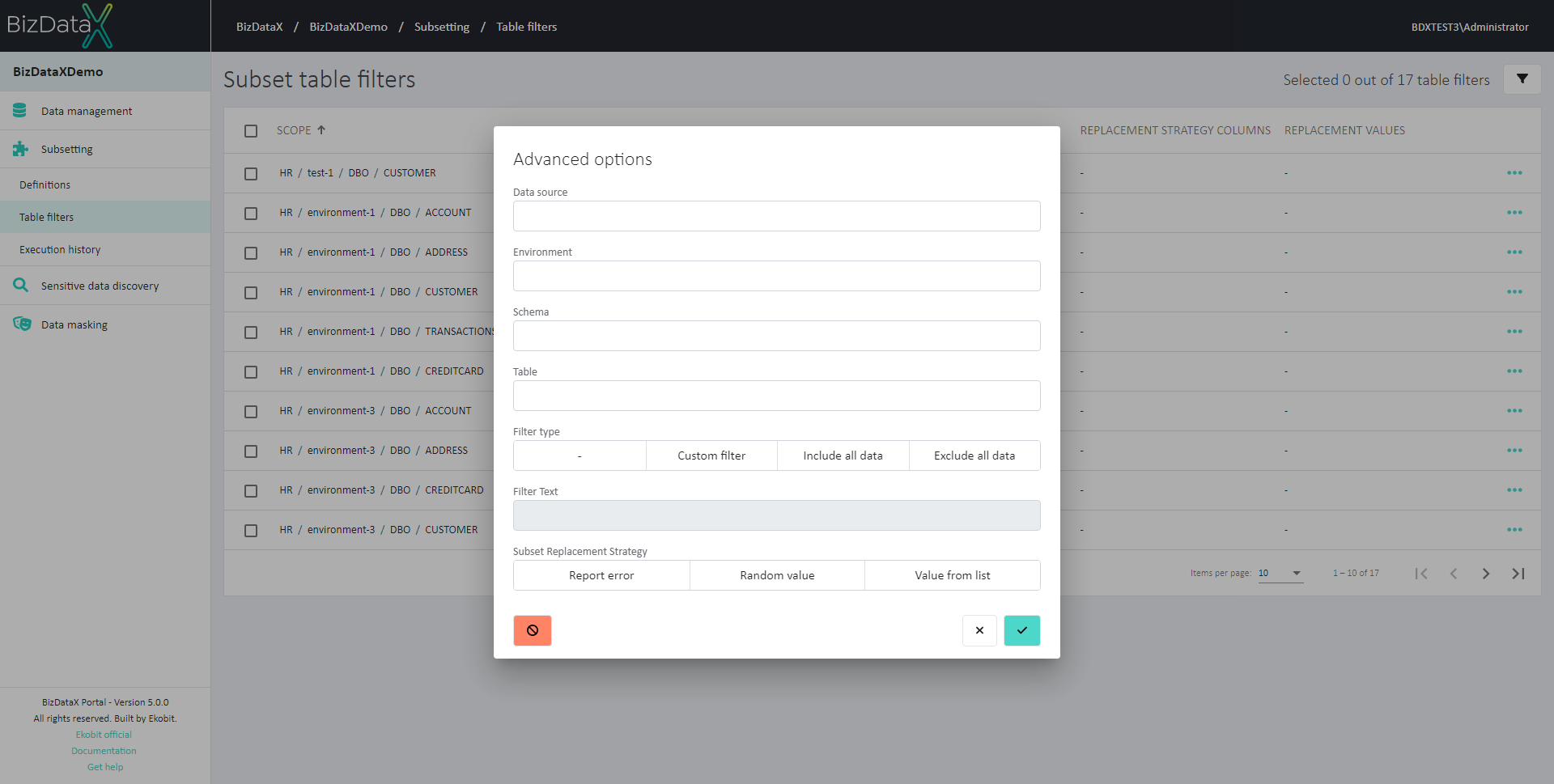The image size is (1554, 784).
Task: Focus the Data source input field
Action: 777,216
